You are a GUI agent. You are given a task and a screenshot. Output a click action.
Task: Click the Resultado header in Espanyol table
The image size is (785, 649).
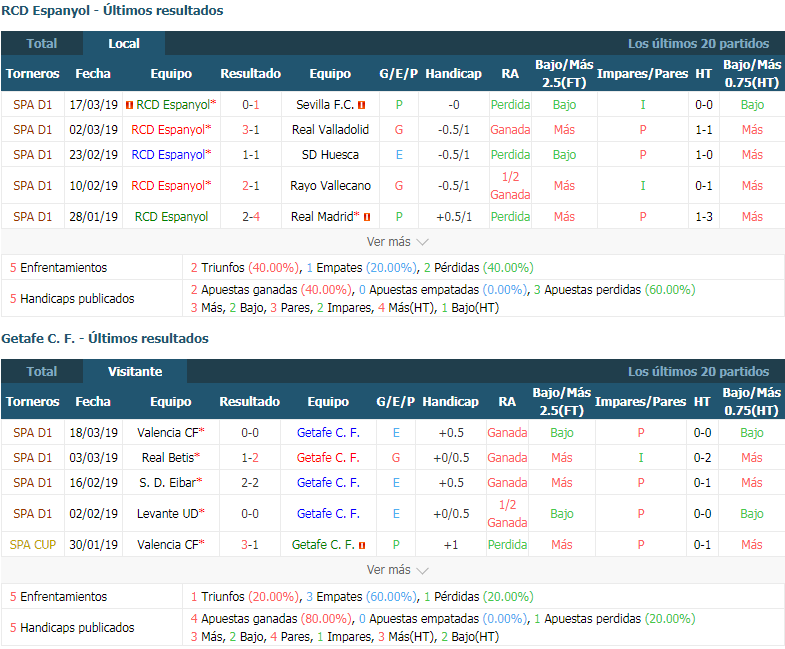pyautogui.click(x=251, y=74)
